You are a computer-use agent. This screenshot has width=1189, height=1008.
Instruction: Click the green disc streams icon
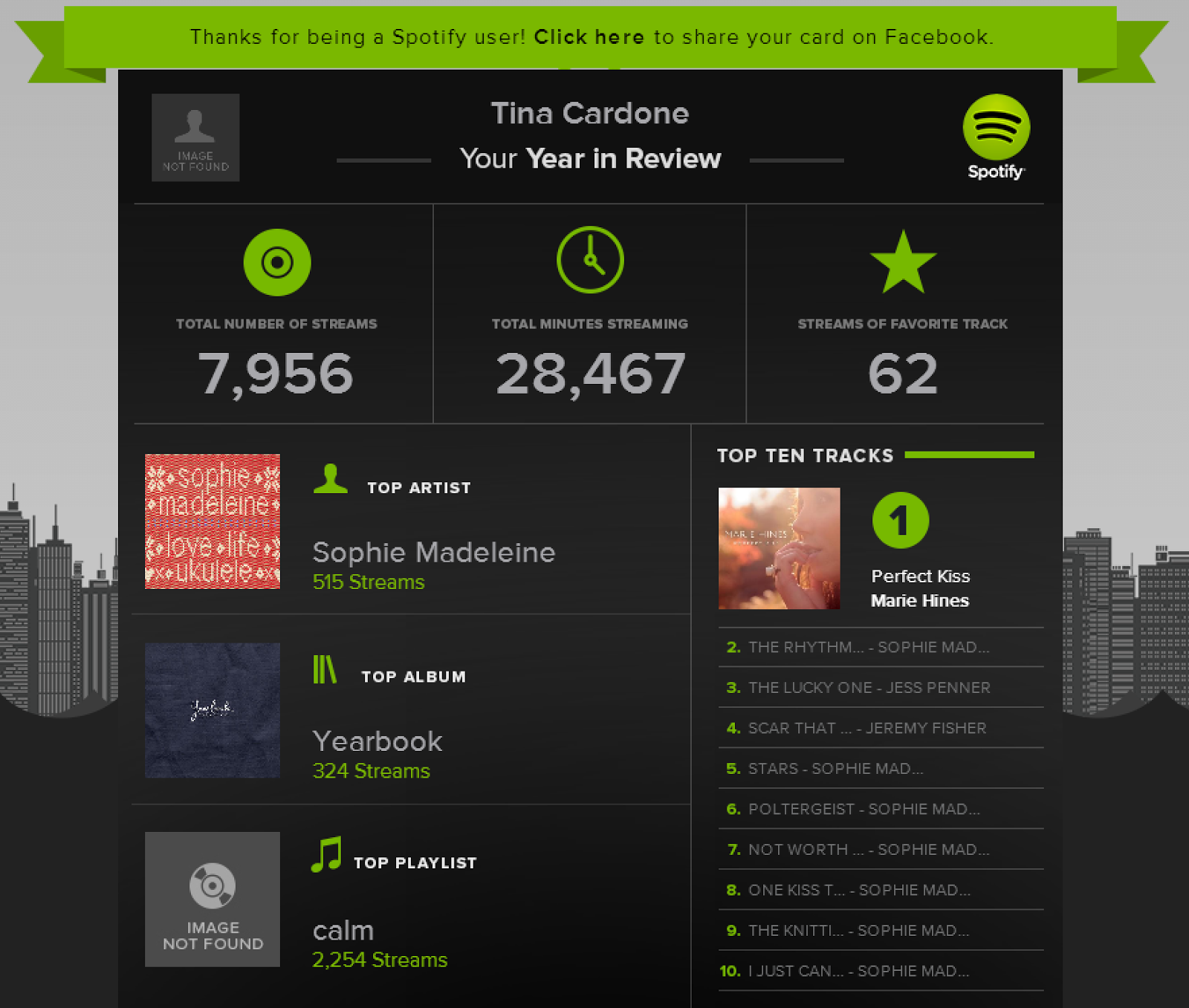click(x=277, y=262)
